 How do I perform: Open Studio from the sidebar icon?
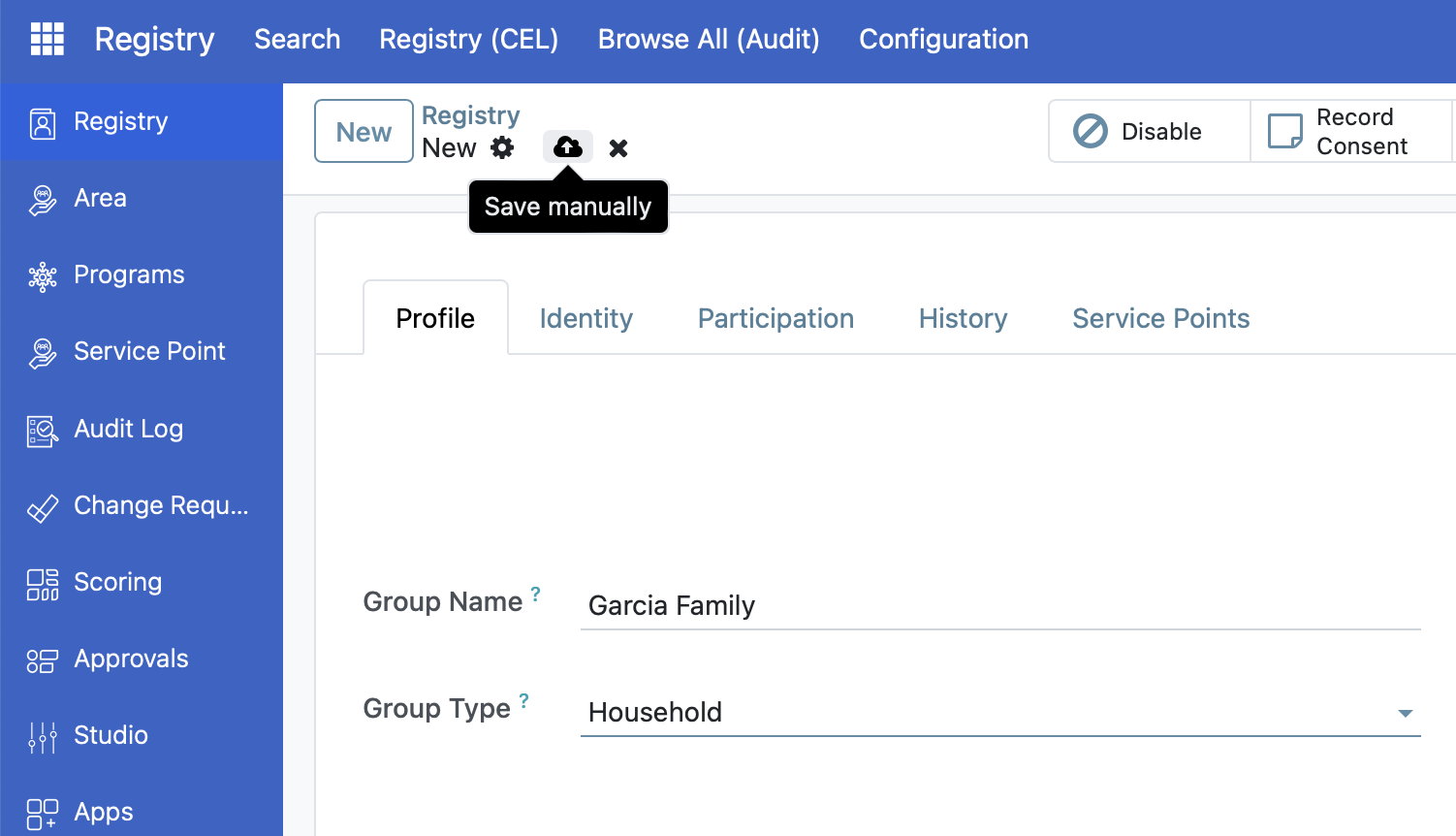[x=43, y=737]
